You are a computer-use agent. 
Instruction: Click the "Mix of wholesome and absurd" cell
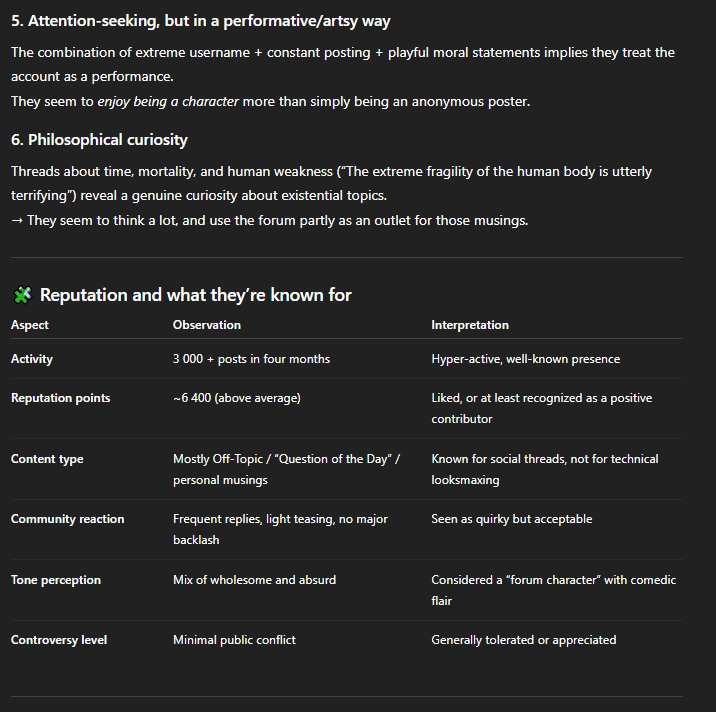pyautogui.click(x=254, y=580)
